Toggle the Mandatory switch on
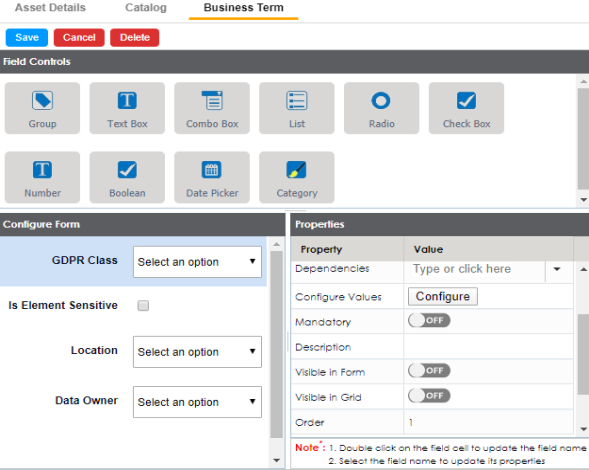Screen dimensions: 589x470 pos(429,320)
